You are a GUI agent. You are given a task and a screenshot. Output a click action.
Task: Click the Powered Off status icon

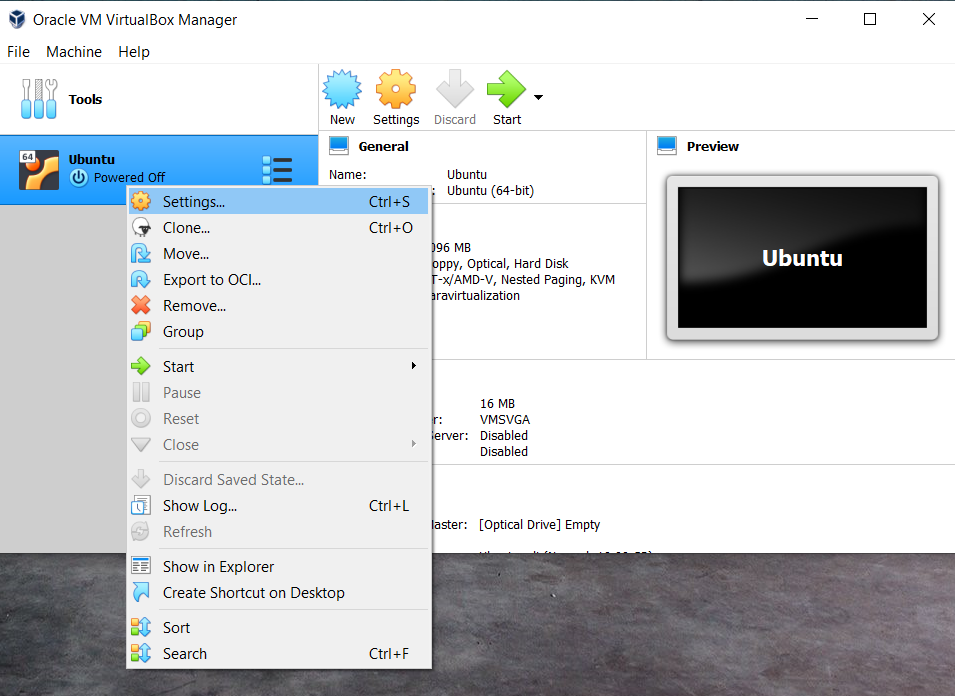click(79, 177)
